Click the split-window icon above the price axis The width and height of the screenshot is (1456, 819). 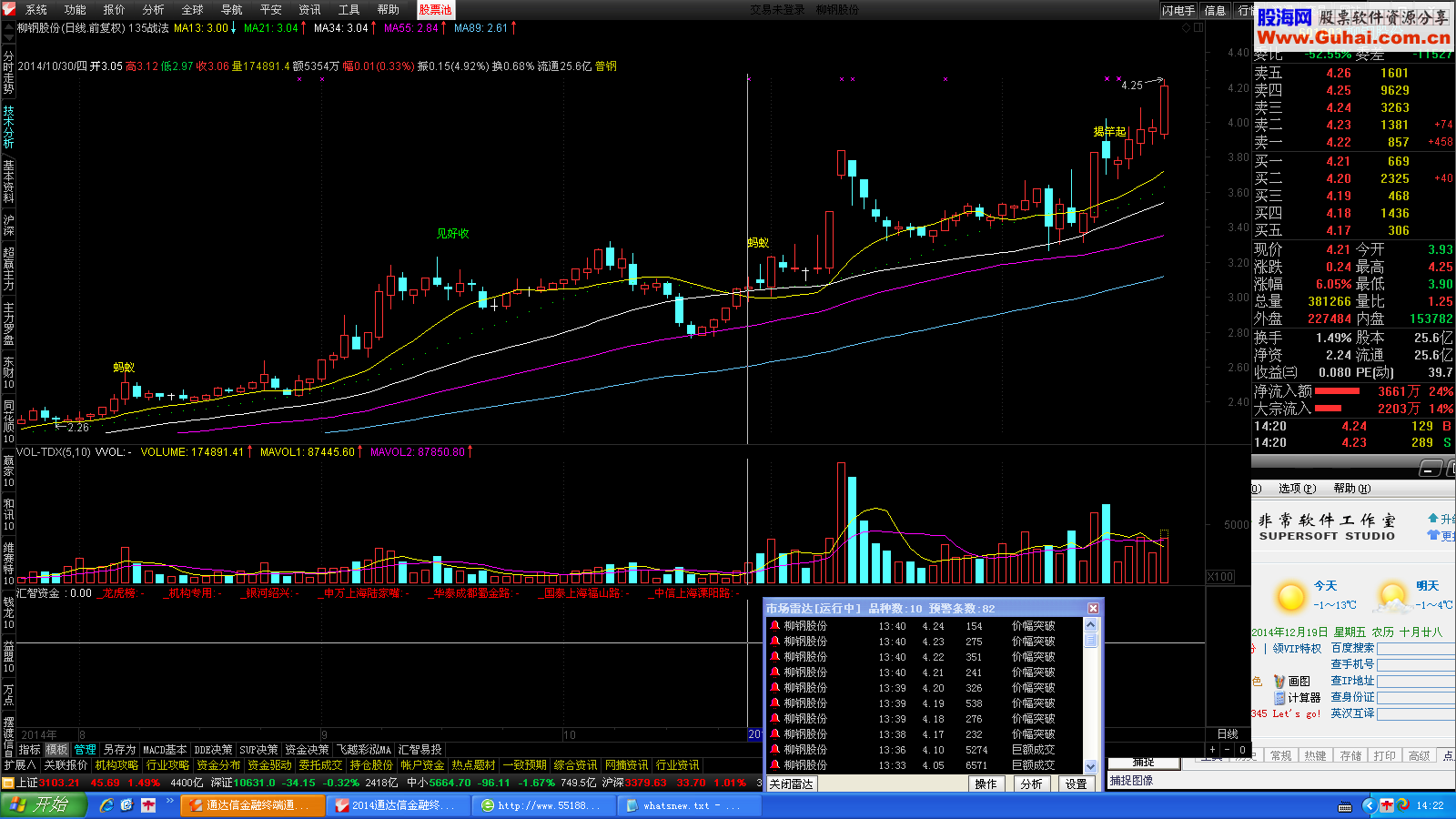[x=1198, y=28]
